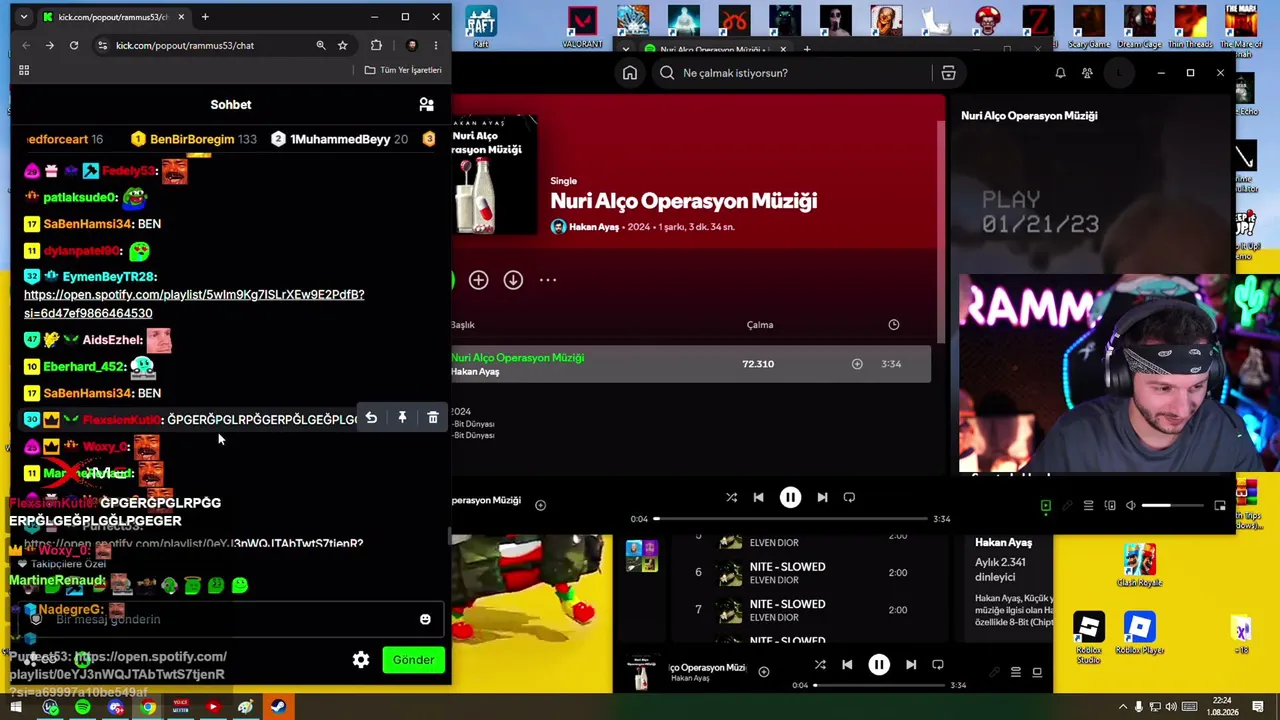Seek on the upper player progress bar
This screenshot has height=720, width=1280.
[x=791, y=519]
